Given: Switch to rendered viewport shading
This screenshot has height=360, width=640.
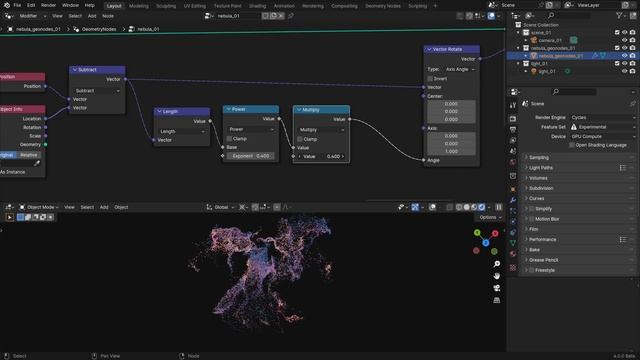Looking at the screenshot, I should click(x=482, y=207).
